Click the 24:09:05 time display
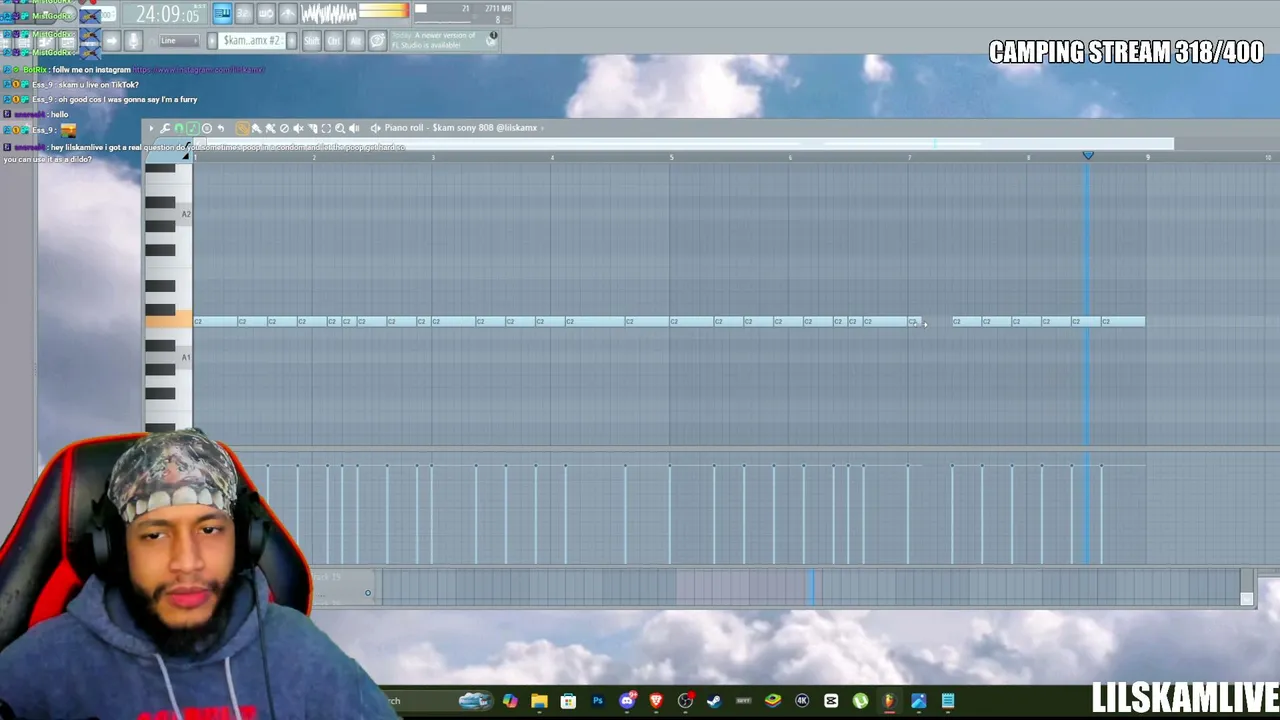Image resolution: width=1280 pixels, height=720 pixels. point(167,15)
